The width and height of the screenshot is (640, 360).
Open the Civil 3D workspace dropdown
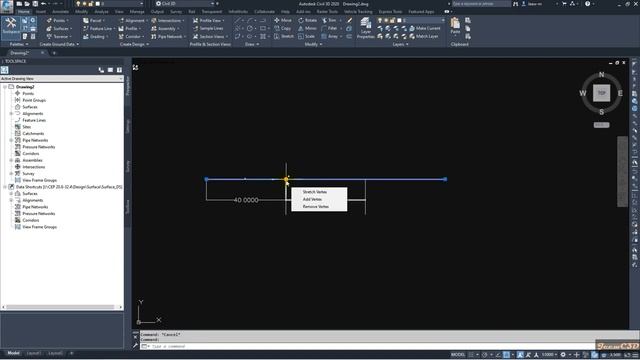click(185, 4)
